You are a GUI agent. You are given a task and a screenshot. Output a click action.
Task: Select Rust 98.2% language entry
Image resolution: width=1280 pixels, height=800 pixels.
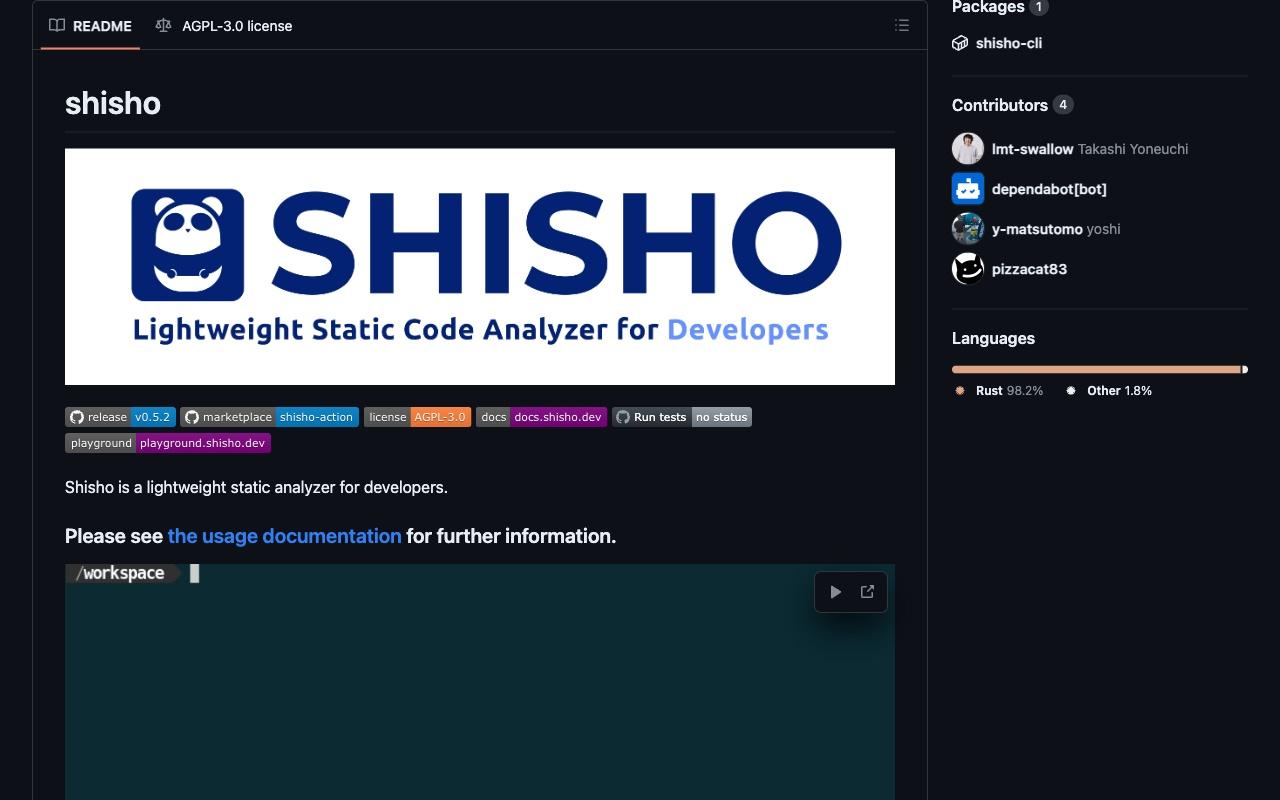1000,391
